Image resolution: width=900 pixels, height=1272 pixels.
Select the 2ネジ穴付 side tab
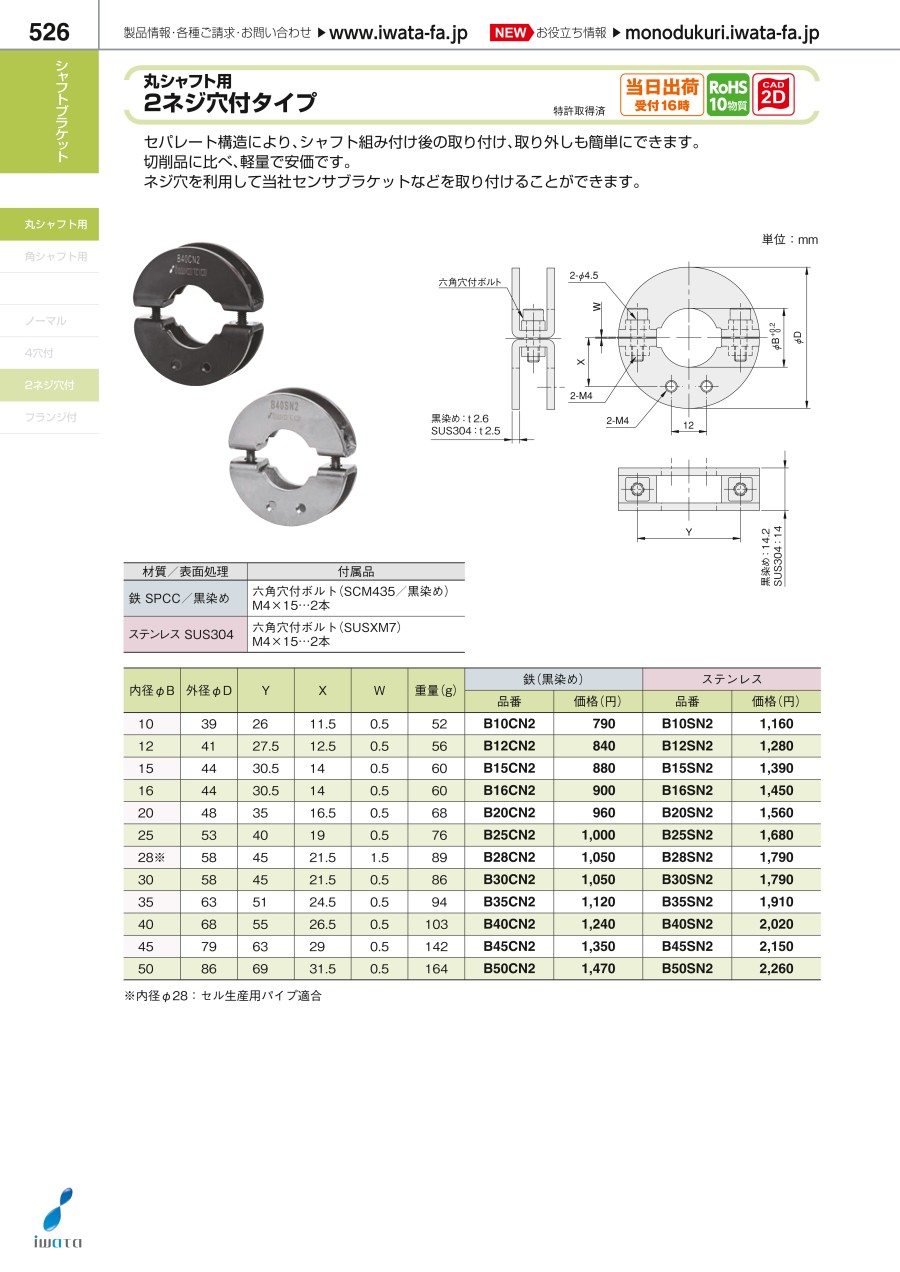click(x=50, y=385)
